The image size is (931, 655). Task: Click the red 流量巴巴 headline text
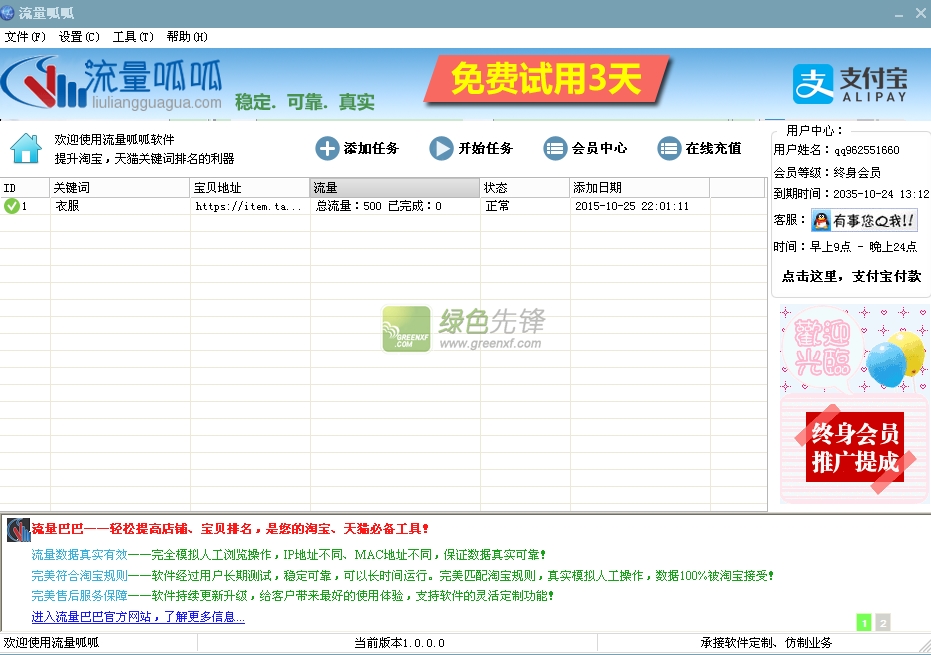230,529
